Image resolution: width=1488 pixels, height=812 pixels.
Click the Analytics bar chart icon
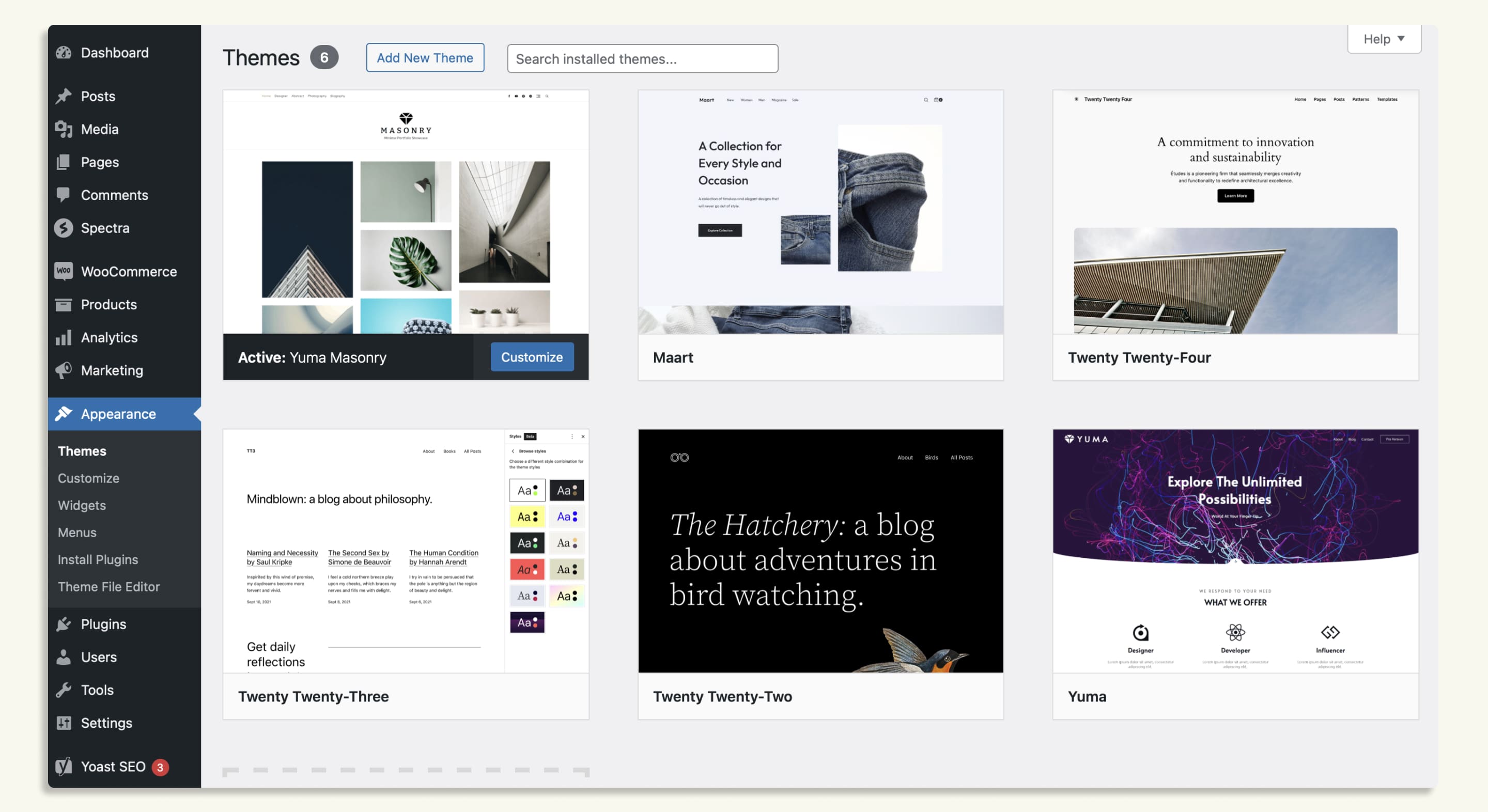point(64,337)
